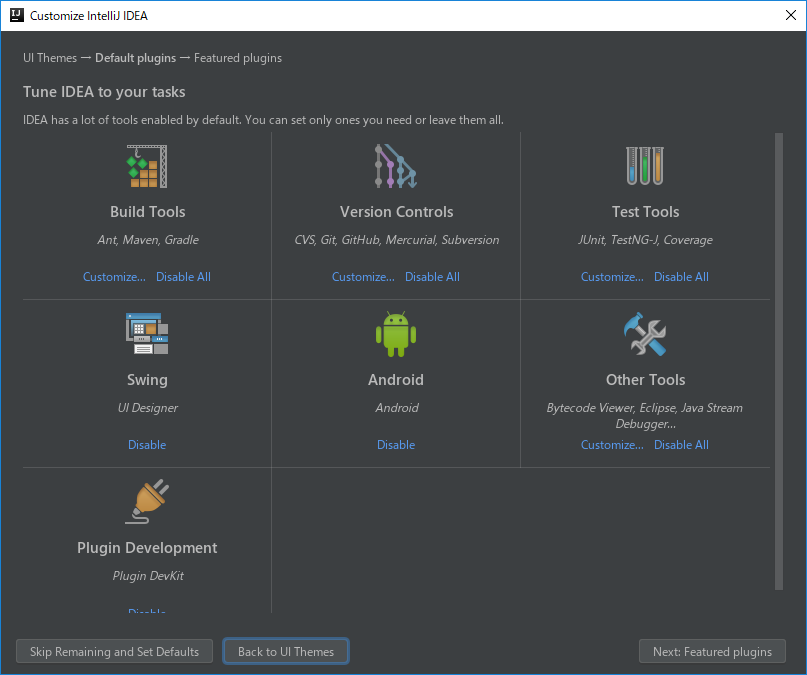Click 'Tune IDEA to your tasks' title
Screen dimensions: 807x675
[104, 92]
